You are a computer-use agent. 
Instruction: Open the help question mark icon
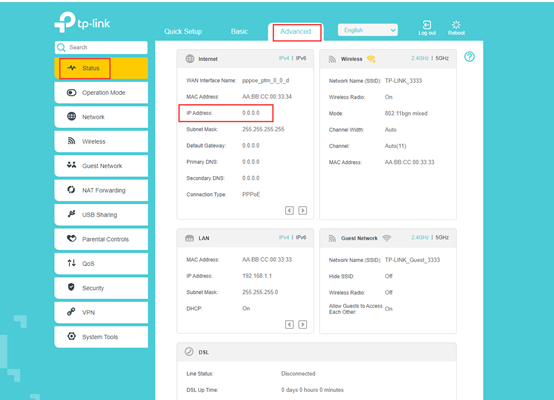(x=469, y=57)
